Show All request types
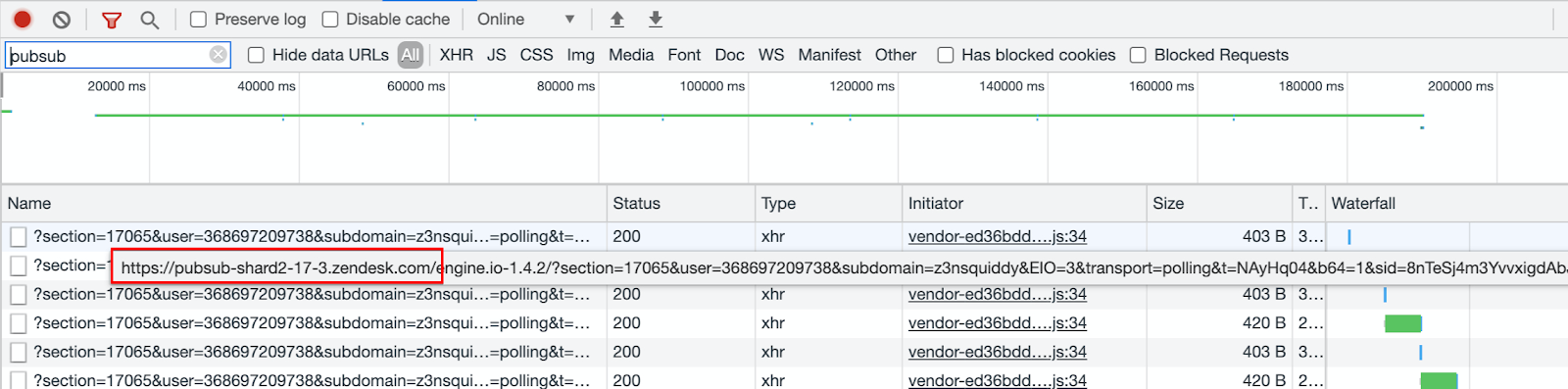Viewport: 1568px width, 389px height. tap(411, 55)
